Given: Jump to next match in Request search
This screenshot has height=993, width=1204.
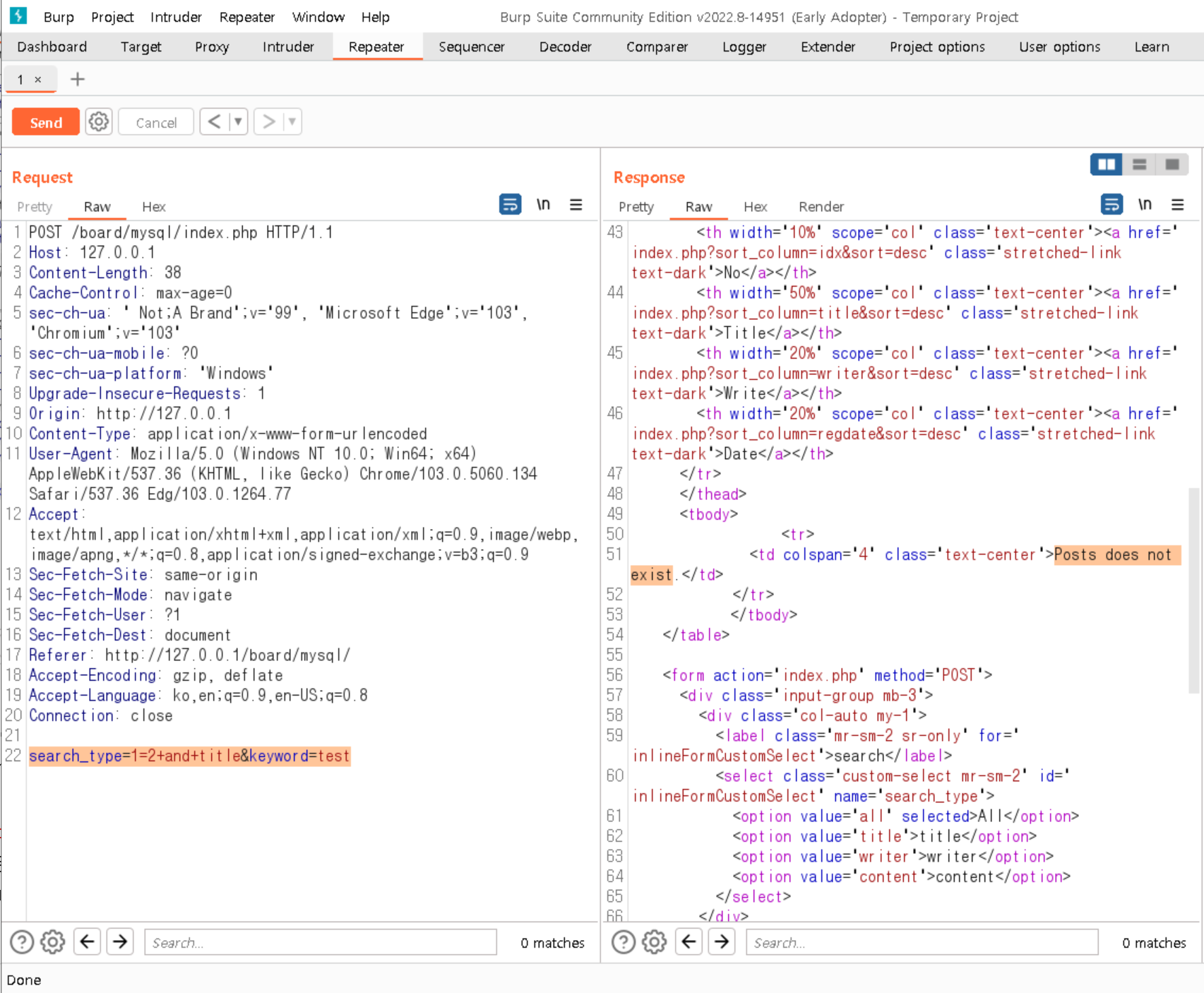Looking at the screenshot, I should 121,941.
